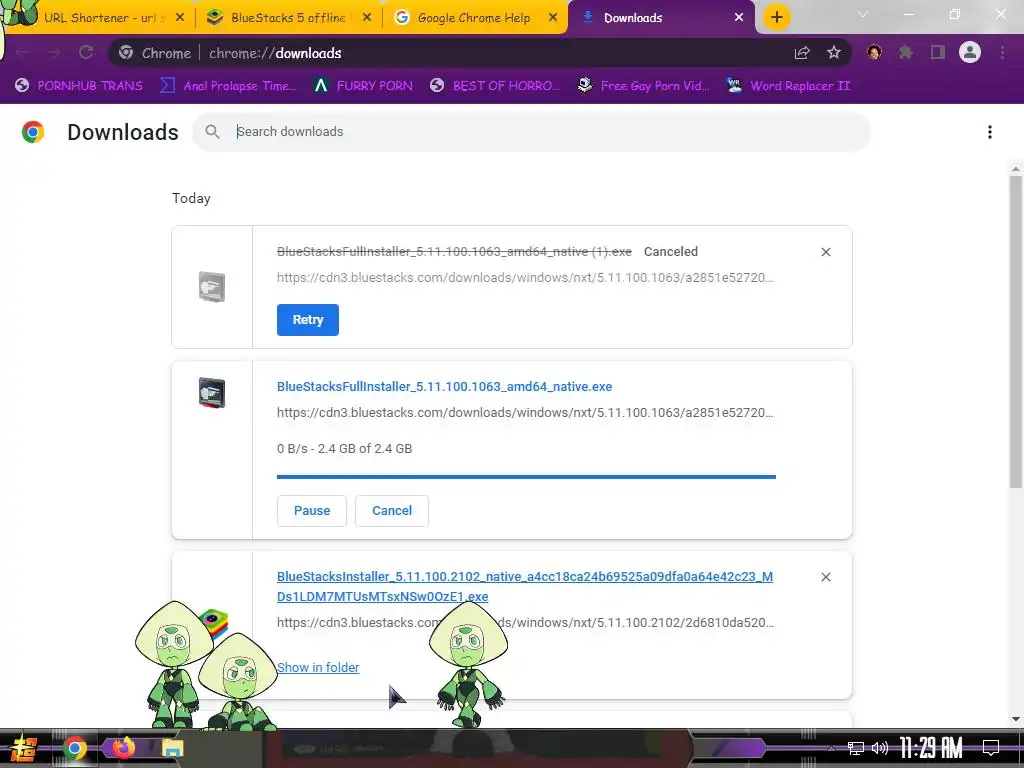Click the in-progress BlueStacks file icon
Viewport: 1024px width, 768px height.
212,393
